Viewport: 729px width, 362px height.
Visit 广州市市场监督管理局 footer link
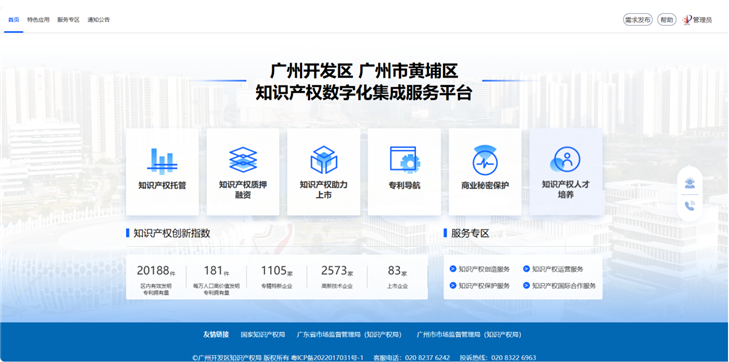click(x=469, y=335)
